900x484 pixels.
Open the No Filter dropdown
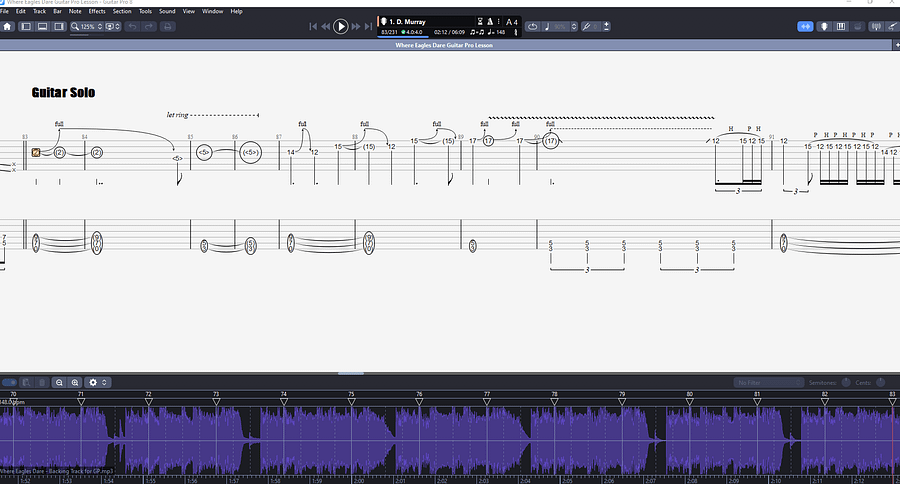[x=769, y=382]
